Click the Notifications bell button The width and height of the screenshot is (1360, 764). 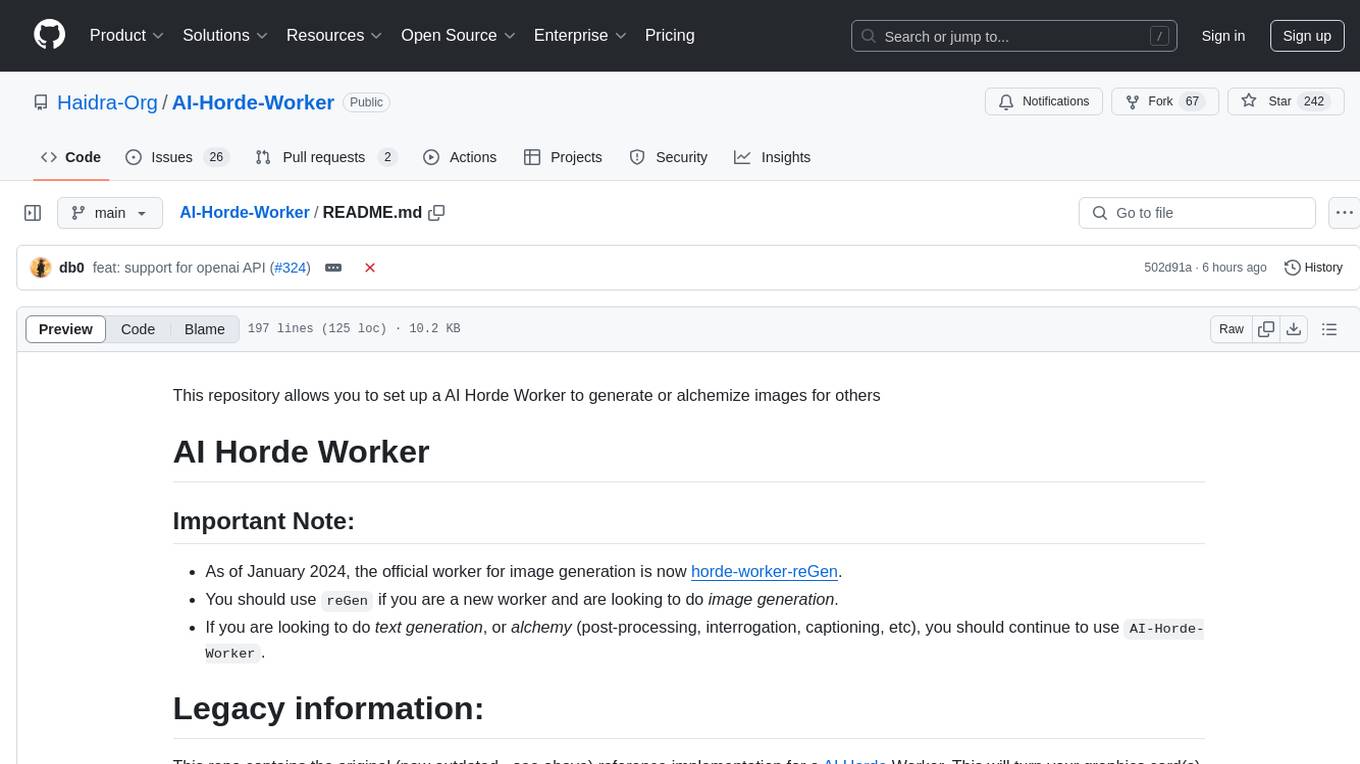(1044, 102)
